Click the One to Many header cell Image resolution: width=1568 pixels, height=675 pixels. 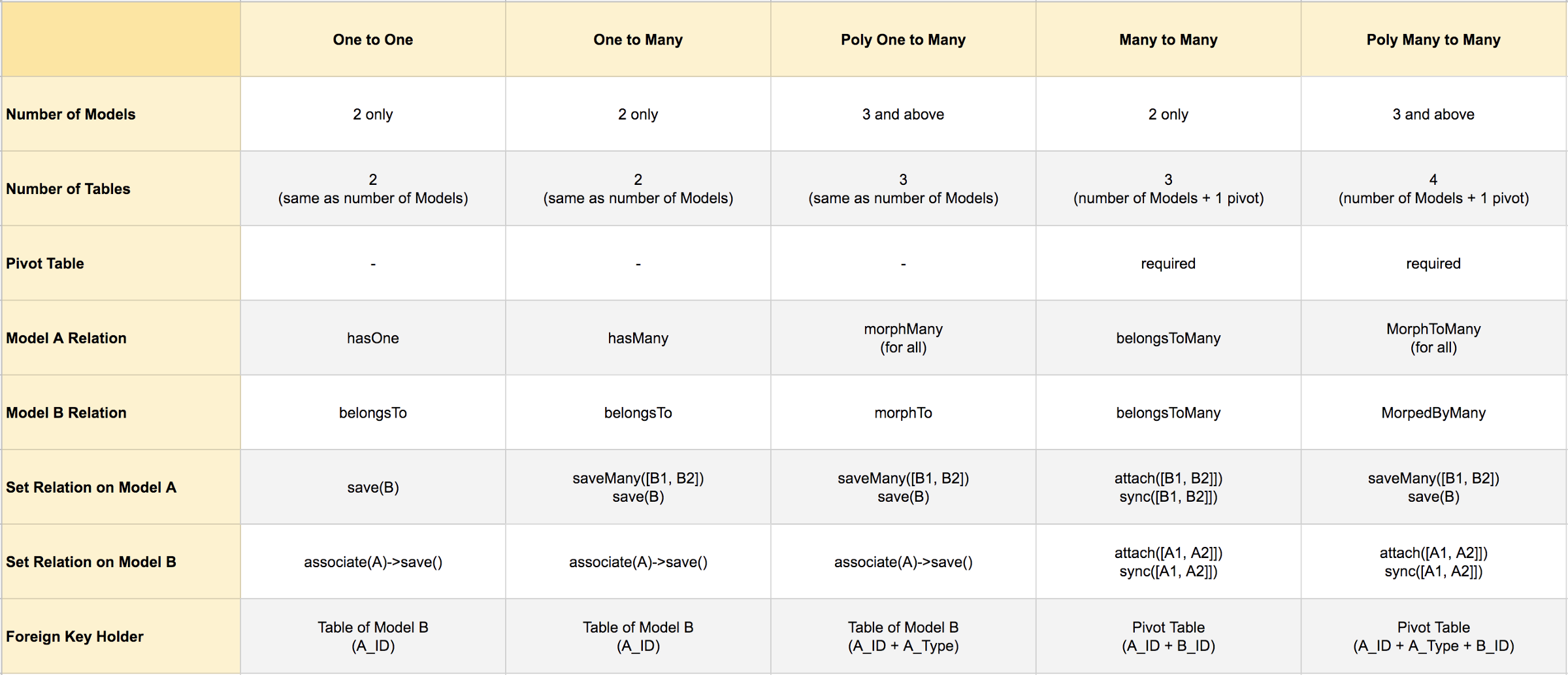(x=638, y=40)
